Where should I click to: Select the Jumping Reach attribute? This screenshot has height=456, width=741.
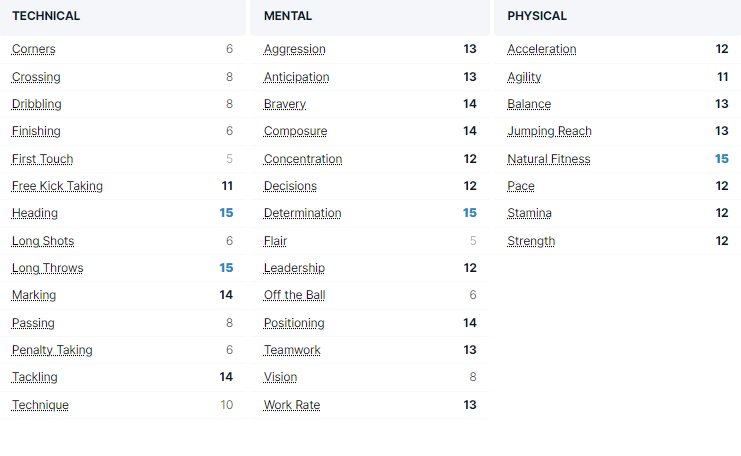[x=549, y=131]
